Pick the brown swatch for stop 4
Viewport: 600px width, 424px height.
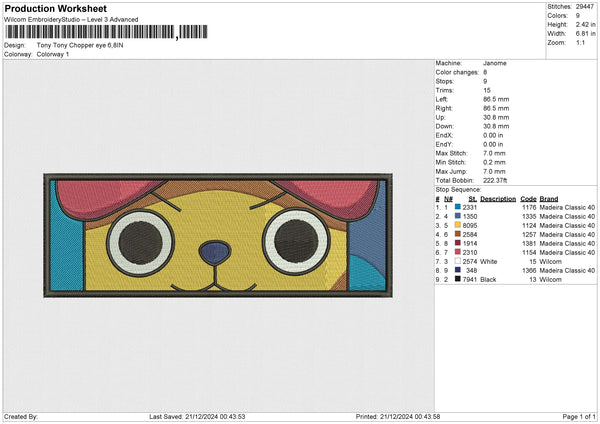click(458, 233)
